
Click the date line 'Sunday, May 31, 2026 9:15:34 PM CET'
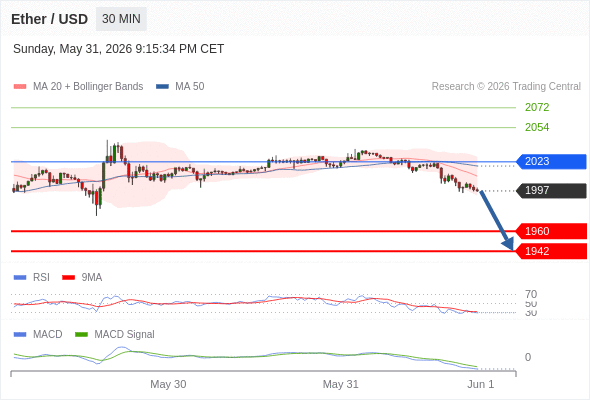tap(119, 49)
